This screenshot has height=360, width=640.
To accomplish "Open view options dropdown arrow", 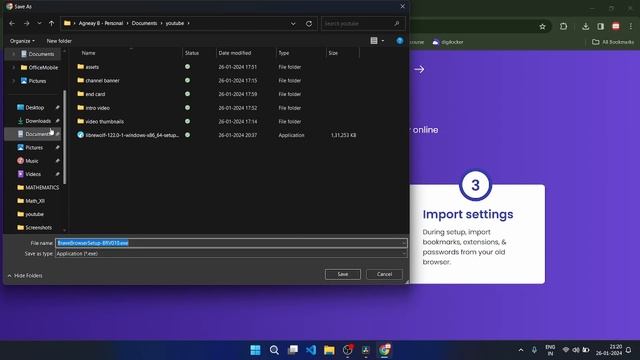I will tap(383, 41).
